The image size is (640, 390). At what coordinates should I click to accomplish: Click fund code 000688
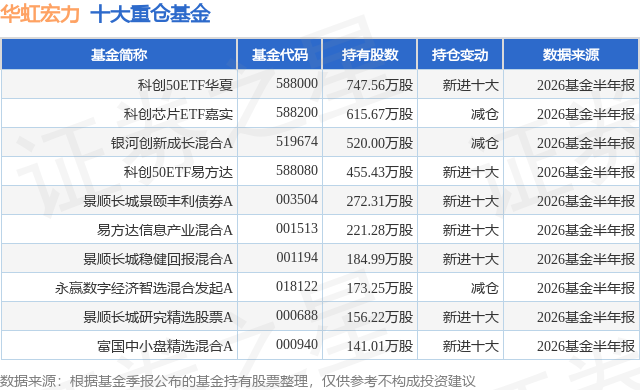pyautogui.click(x=297, y=315)
